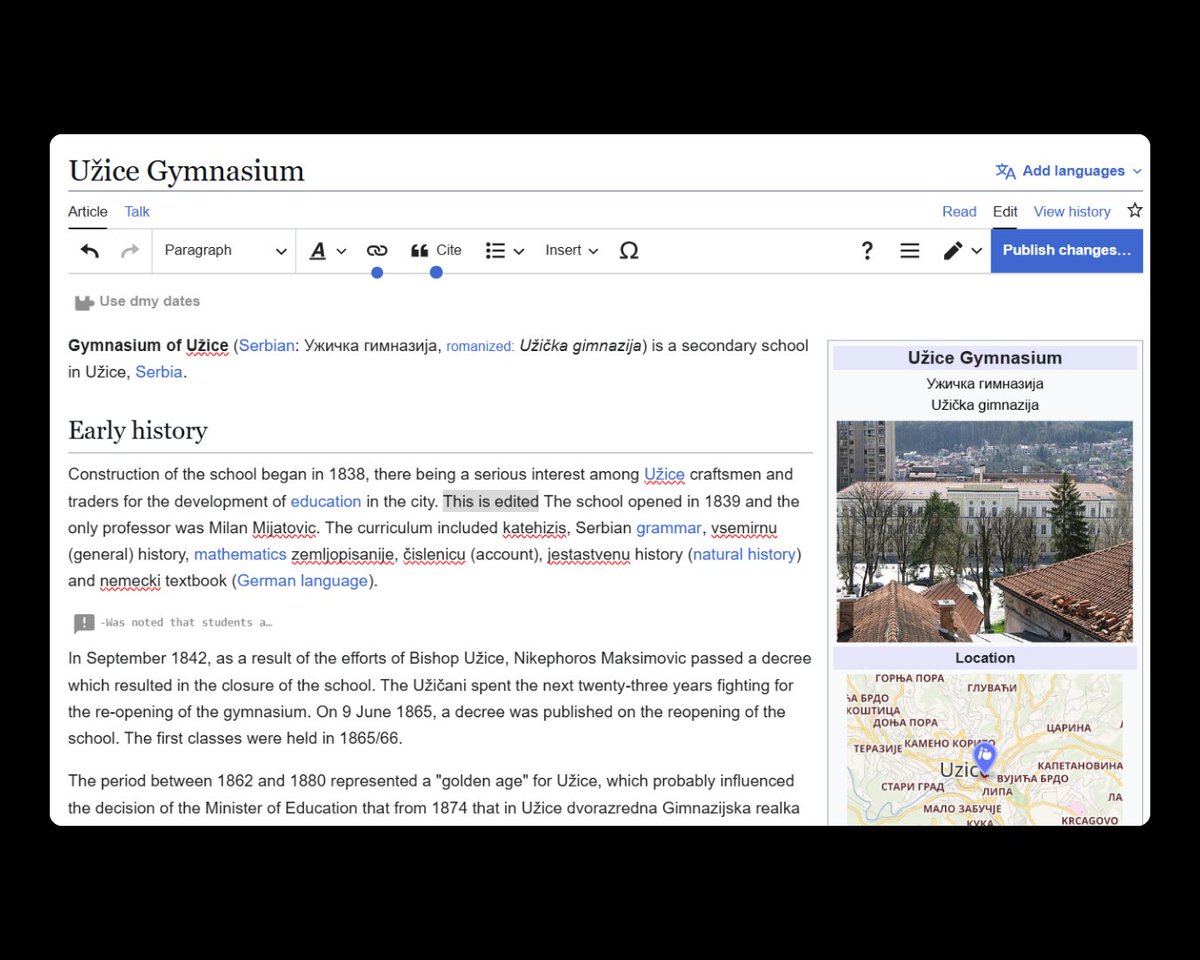Click the hidden comment exclamation icon
Image resolution: width=1200 pixels, height=960 pixels.
tap(84, 623)
